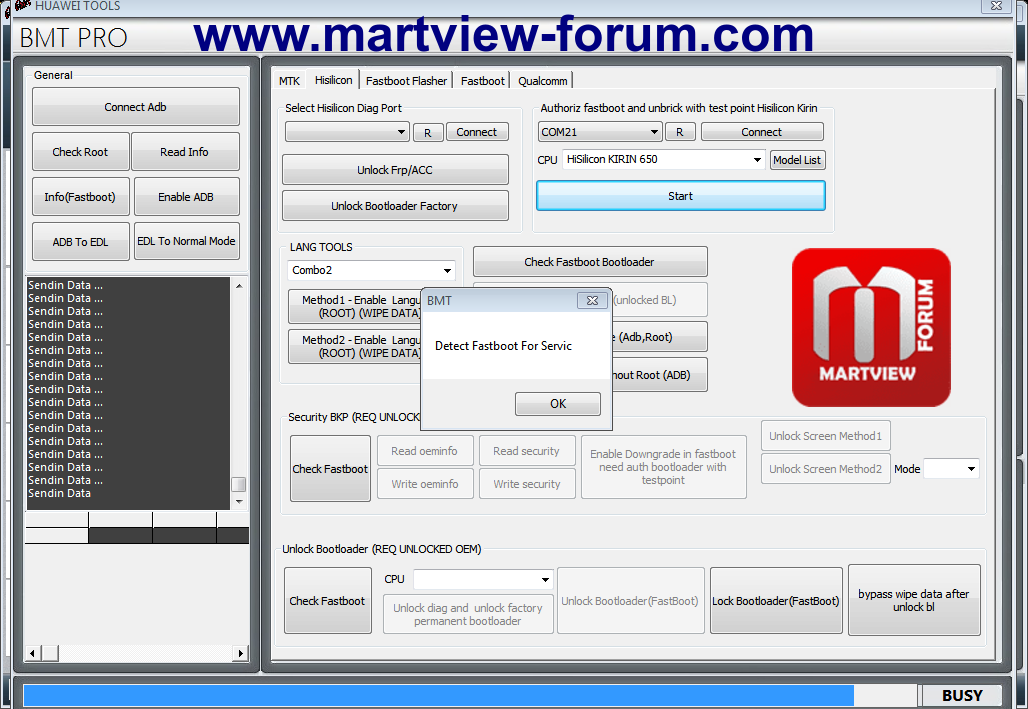Open the Combo2 LANG TOOLS dropdown
Image resolution: width=1028 pixels, height=709 pixels.
[x=371, y=270]
